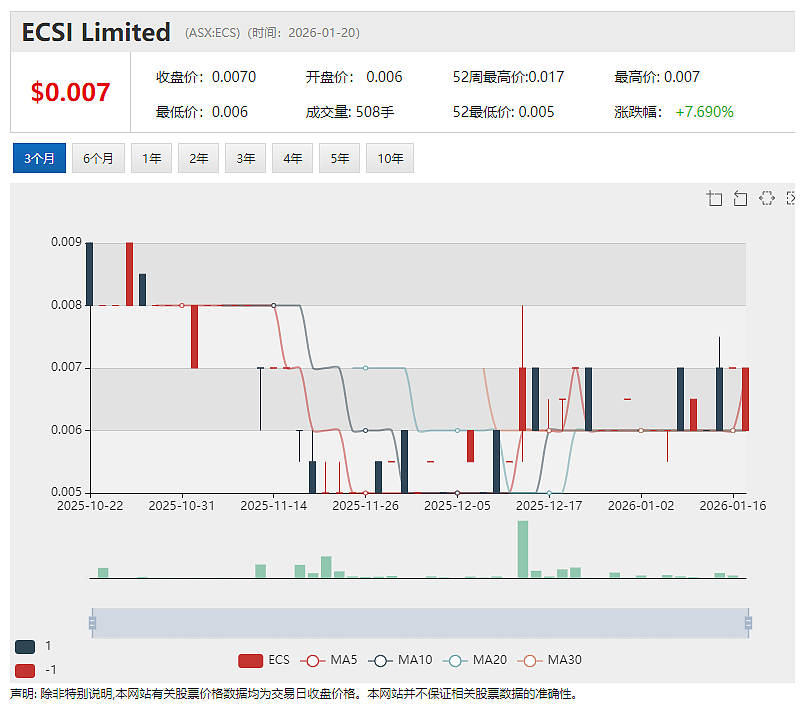808x712 pixels.
Task: Click the 最低价: 0.006 value
Action: click(x=201, y=112)
